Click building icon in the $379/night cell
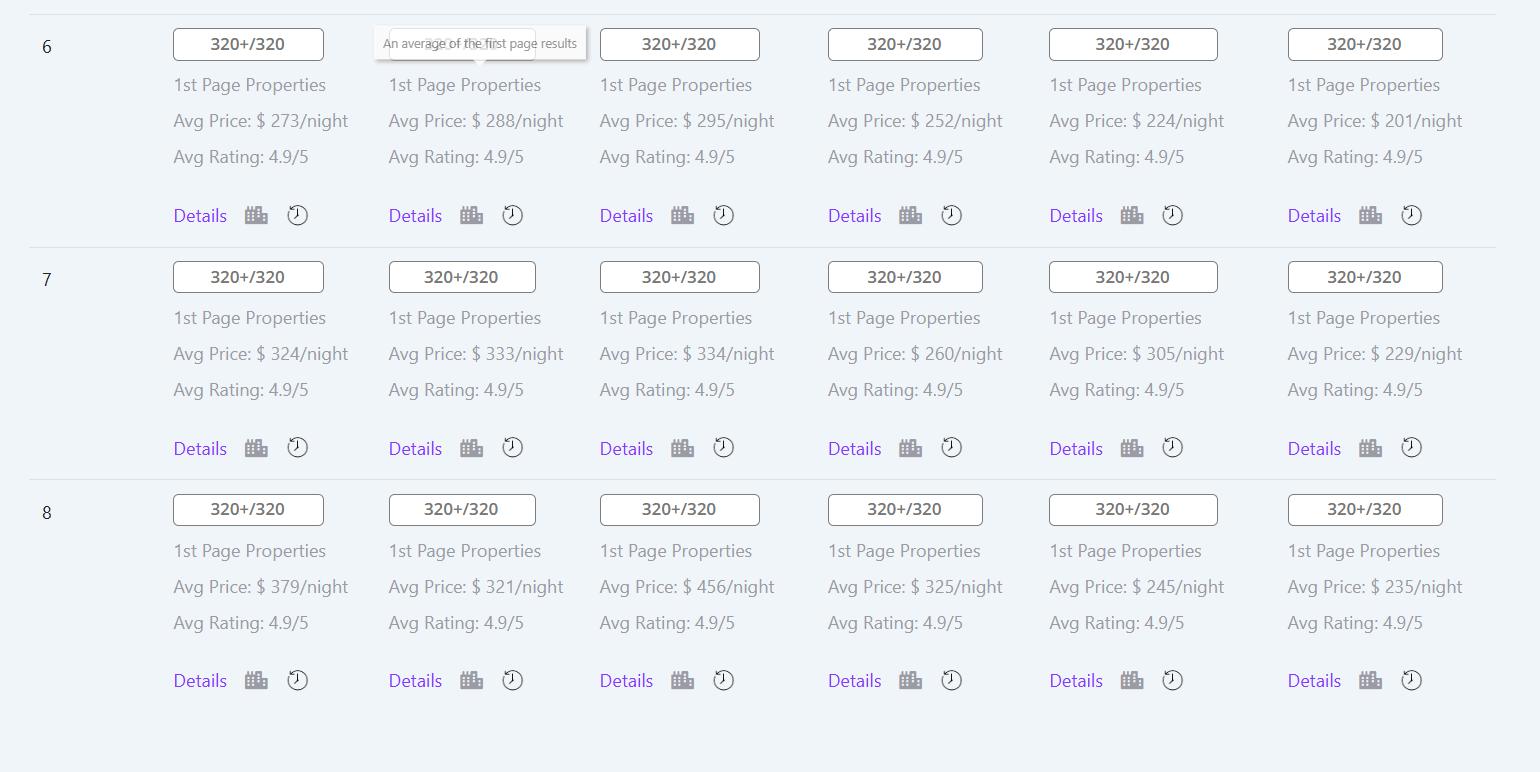 pos(256,681)
